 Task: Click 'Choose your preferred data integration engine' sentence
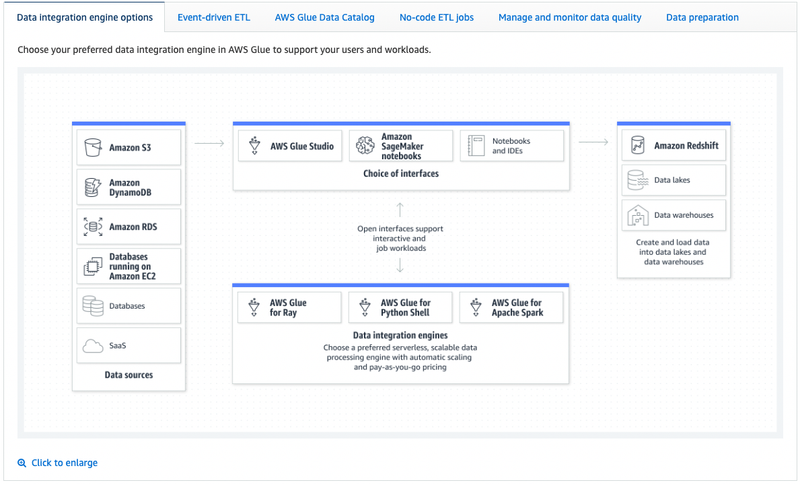(x=224, y=50)
